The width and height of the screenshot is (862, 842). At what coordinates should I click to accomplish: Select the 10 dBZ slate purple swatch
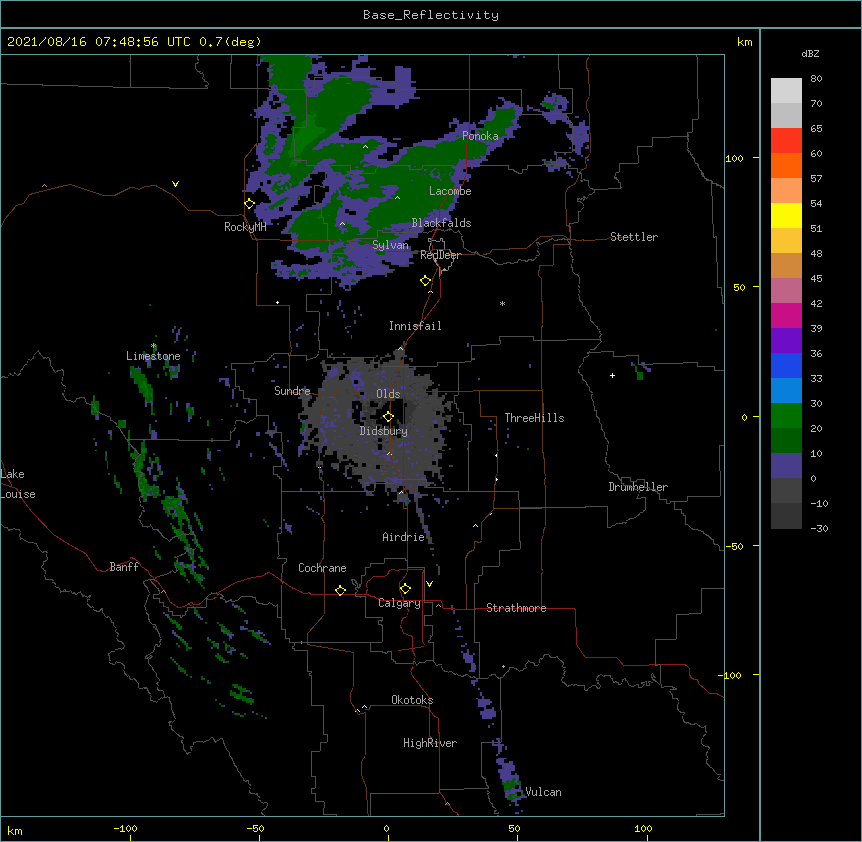[x=786, y=466]
